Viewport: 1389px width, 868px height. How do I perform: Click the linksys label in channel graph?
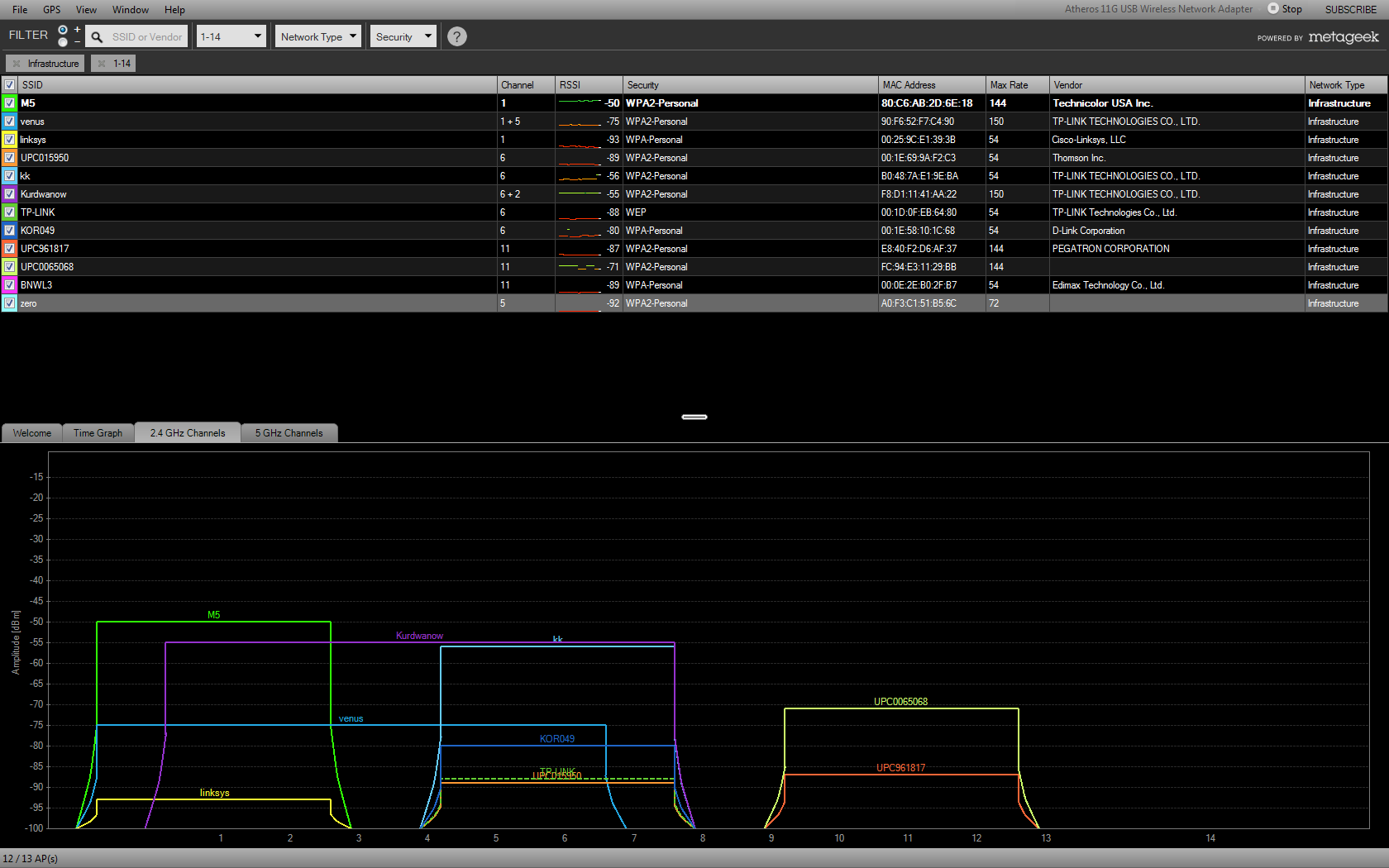[x=214, y=793]
